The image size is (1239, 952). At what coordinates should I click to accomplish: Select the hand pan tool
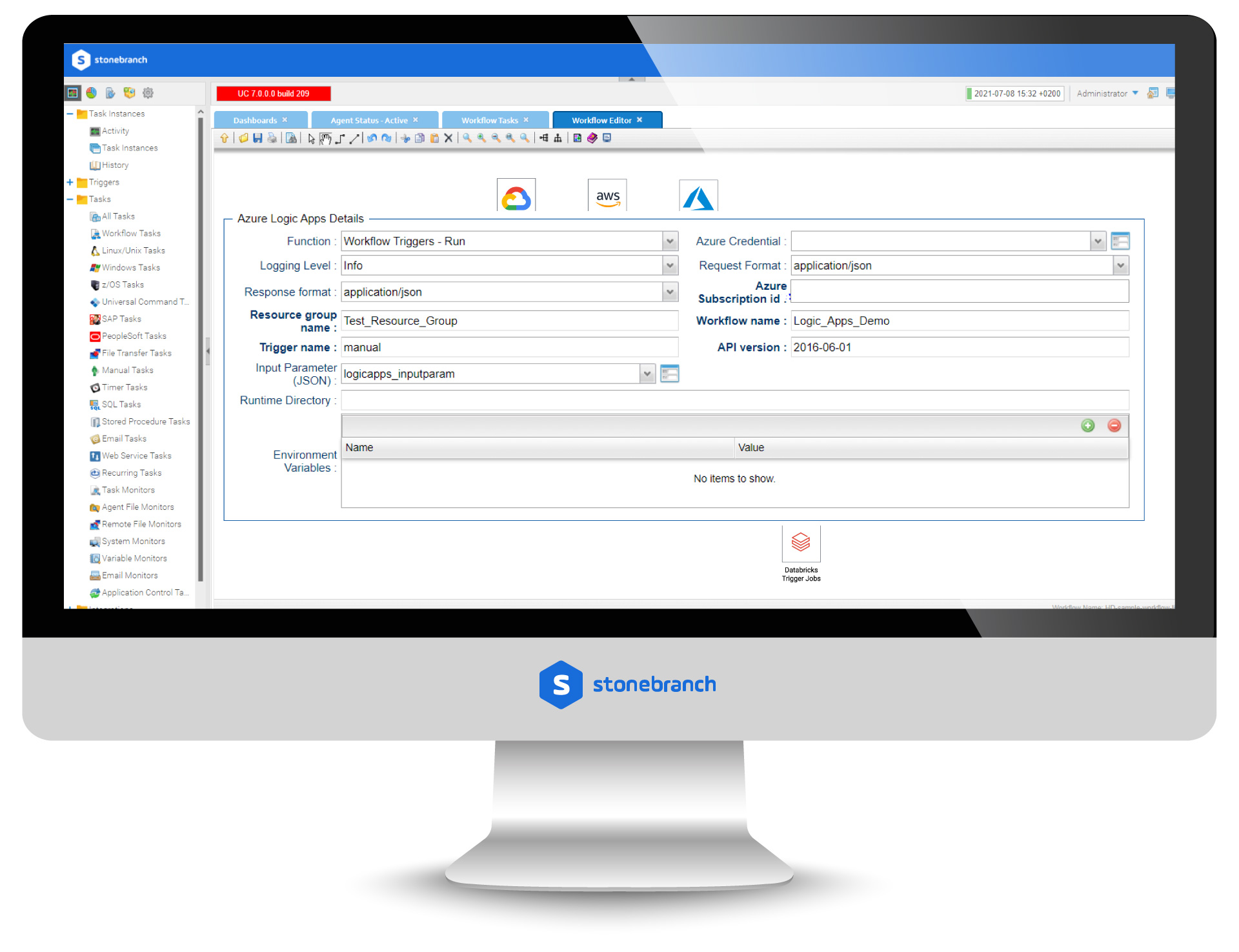point(325,139)
